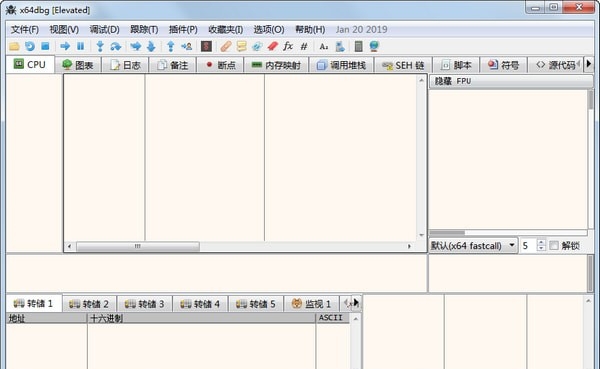Viewport: 600px width, 369px height.
Task: Switch to the 备注 notes tab
Action: tap(173, 65)
